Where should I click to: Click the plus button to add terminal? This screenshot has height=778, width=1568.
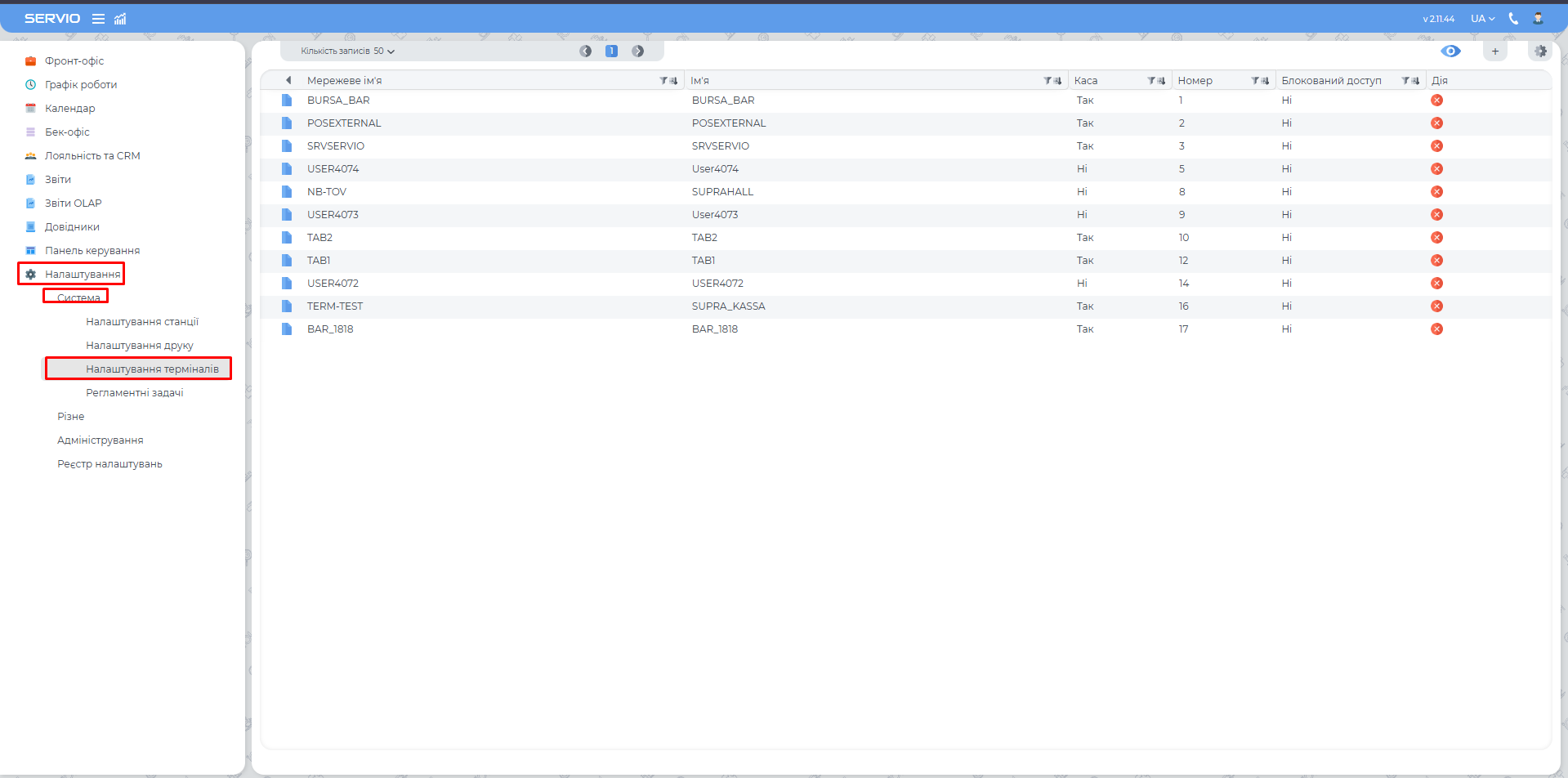pos(1495,51)
